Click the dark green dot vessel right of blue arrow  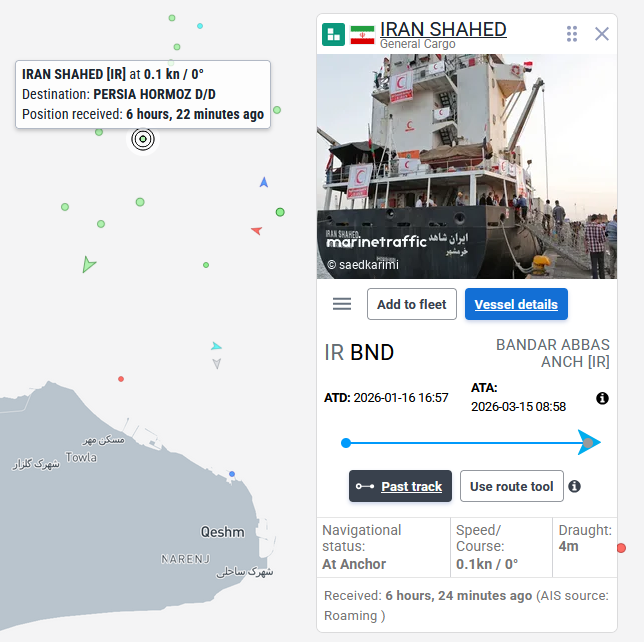(280, 212)
